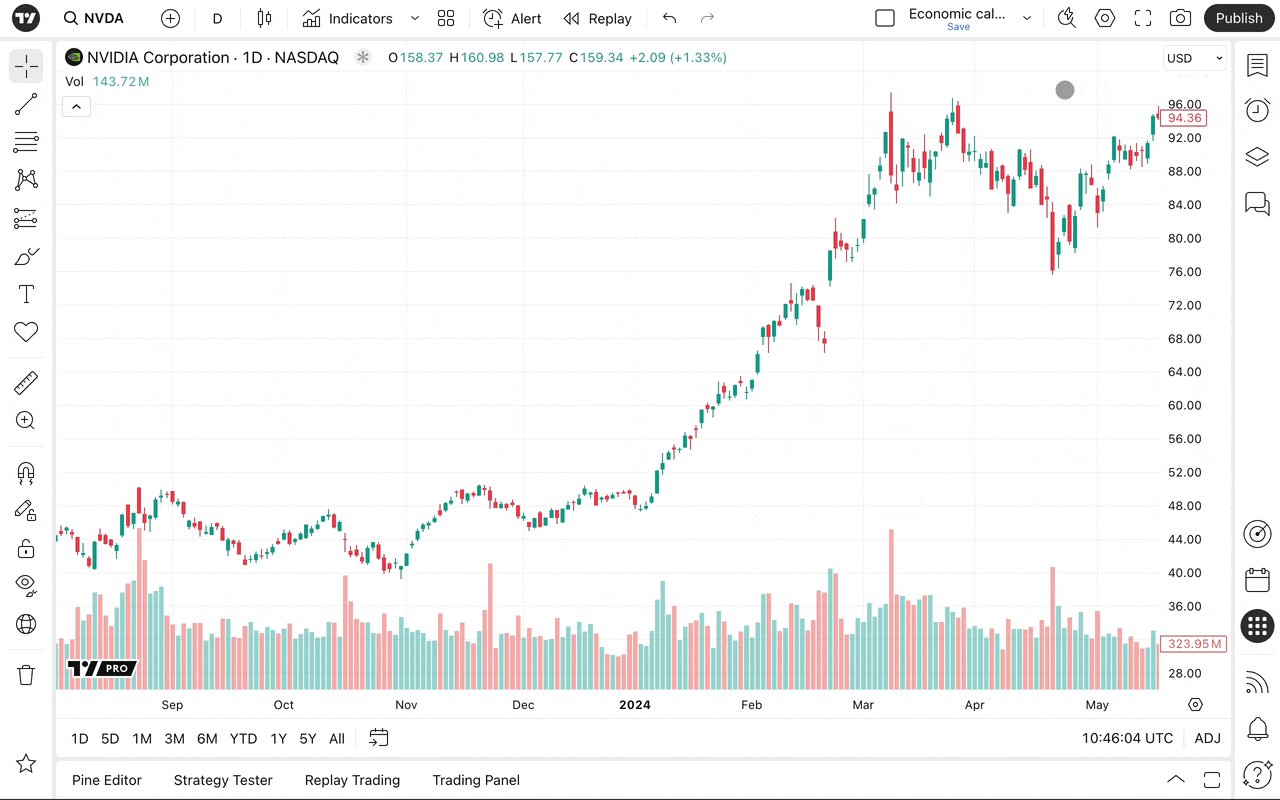Image resolution: width=1280 pixels, height=800 pixels.
Task: Expand the layout management dropdown arrow
Action: pos(1027,18)
